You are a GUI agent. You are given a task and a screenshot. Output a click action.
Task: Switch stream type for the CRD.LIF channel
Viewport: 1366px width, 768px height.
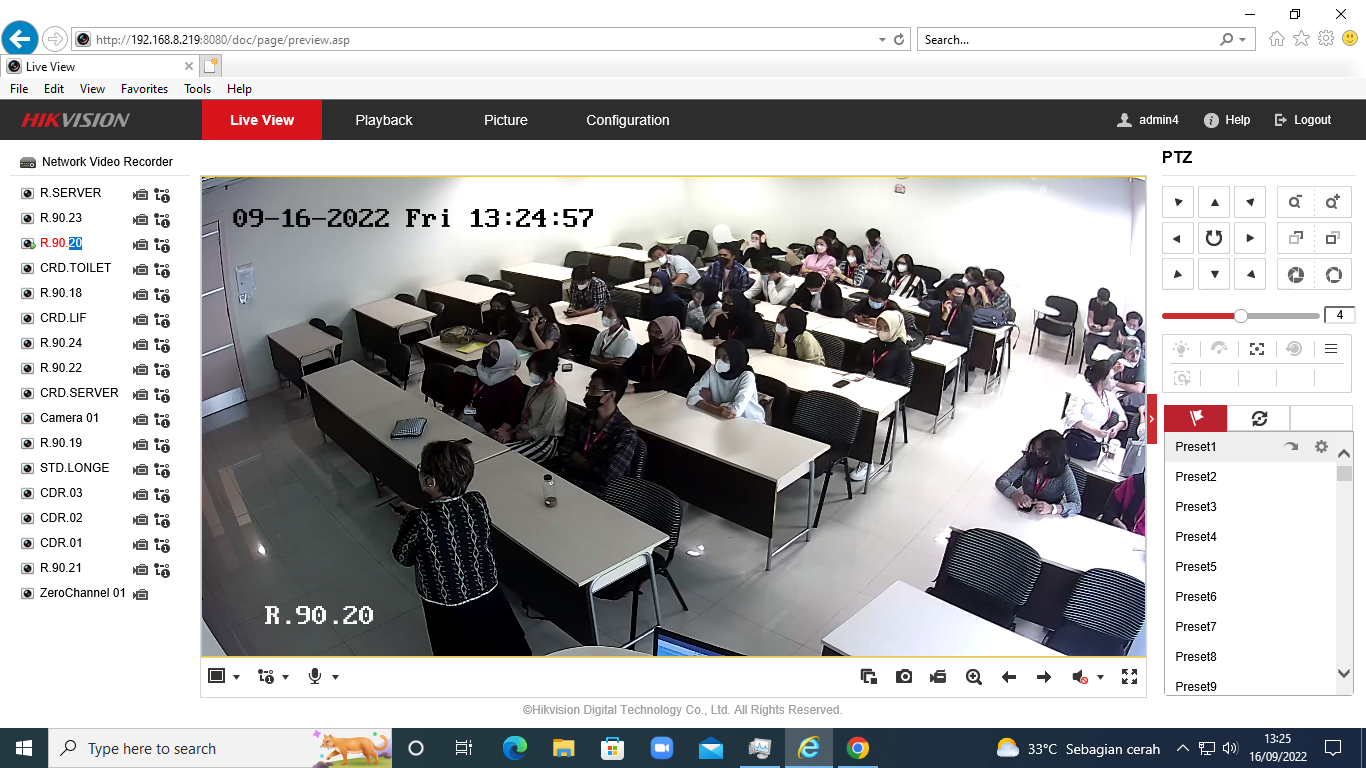pyautogui.click(x=162, y=320)
